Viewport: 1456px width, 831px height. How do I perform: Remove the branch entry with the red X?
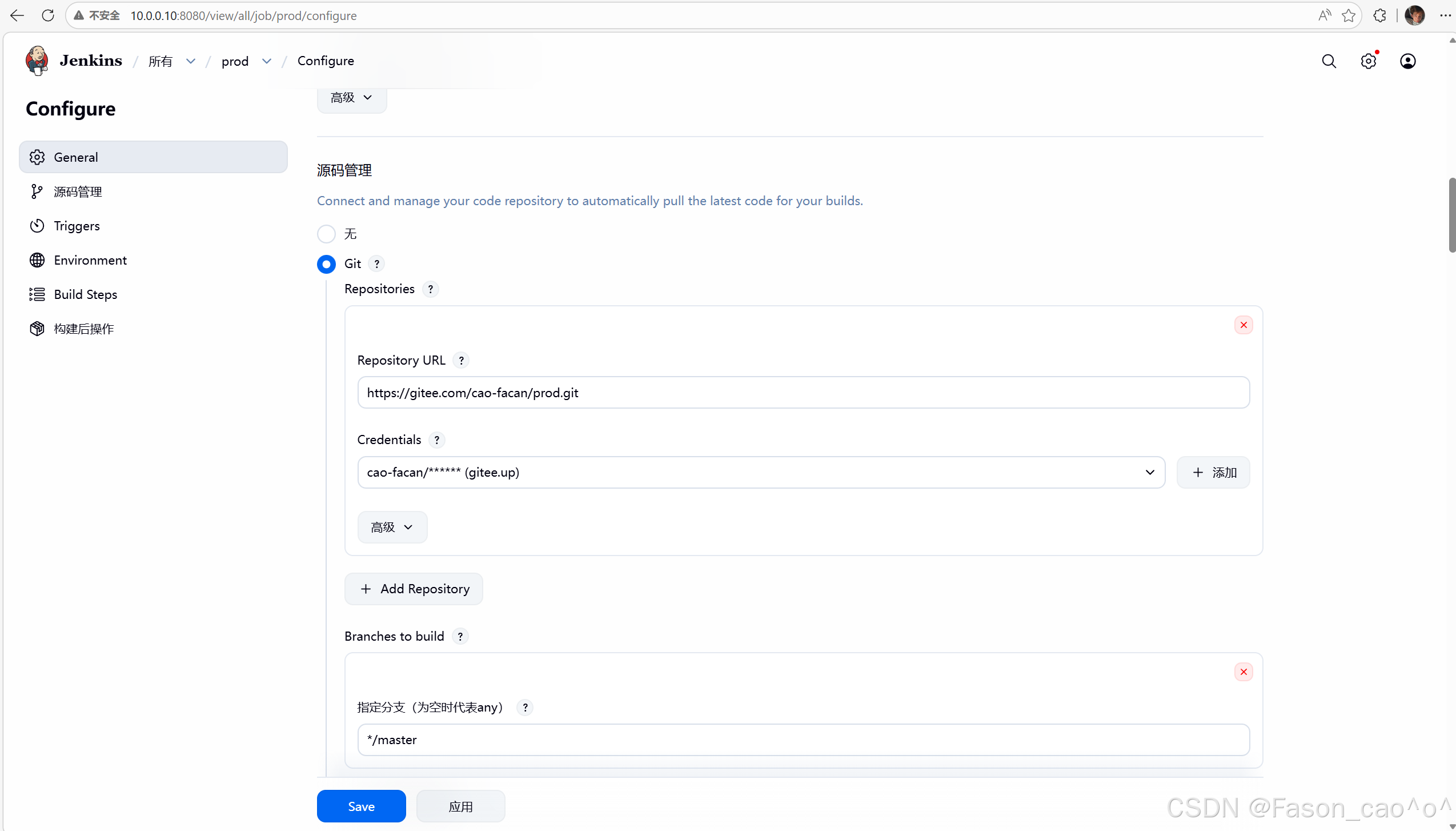click(1243, 672)
